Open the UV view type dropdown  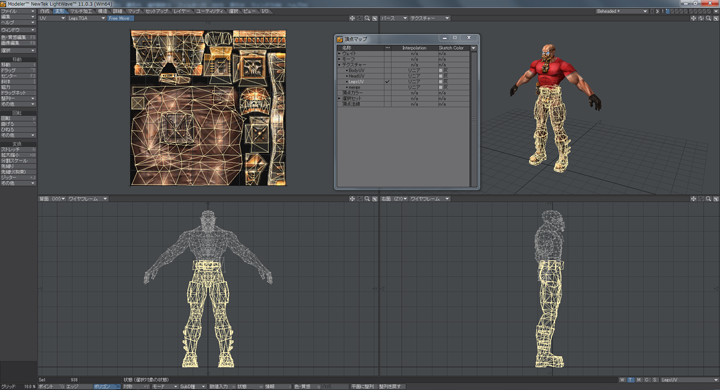point(52,18)
